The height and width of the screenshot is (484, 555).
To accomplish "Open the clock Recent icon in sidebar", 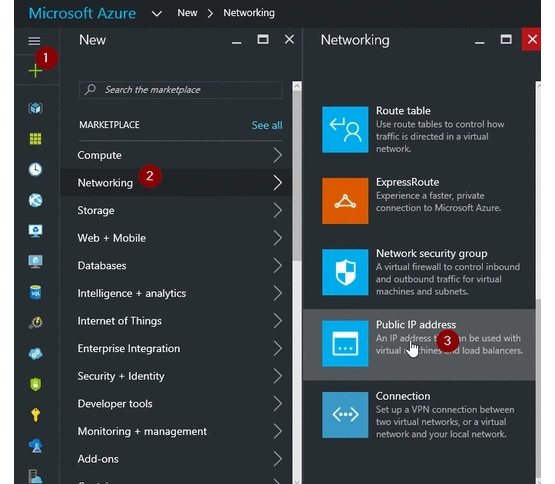I will 35,169.
